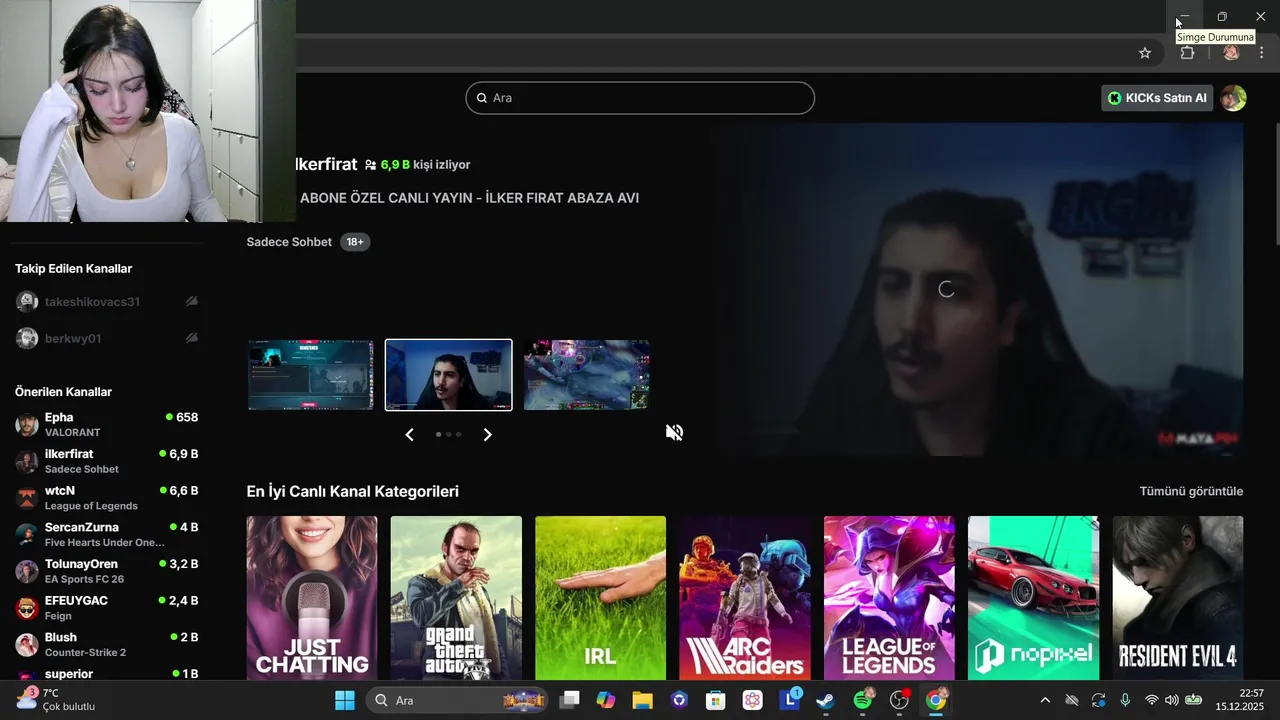This screenshot has width=1280, height=720.
Task: Click Tümünü görüntüle link
Action: tap(1191, 491)
